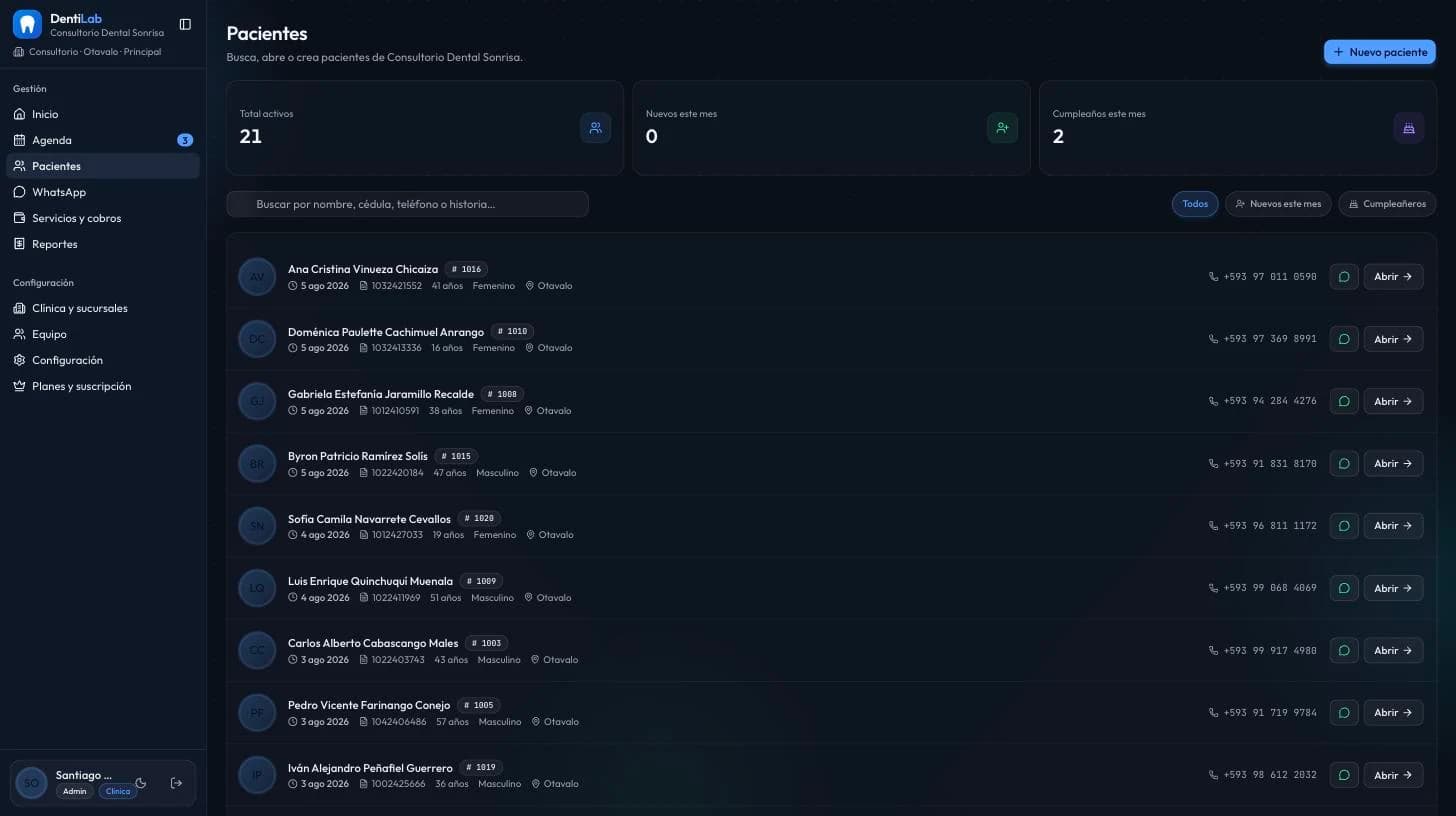The height and width of the screenshot is (816, 1456).
Task: Click the Total activos users icon
Action: click(x=595, y=128)
